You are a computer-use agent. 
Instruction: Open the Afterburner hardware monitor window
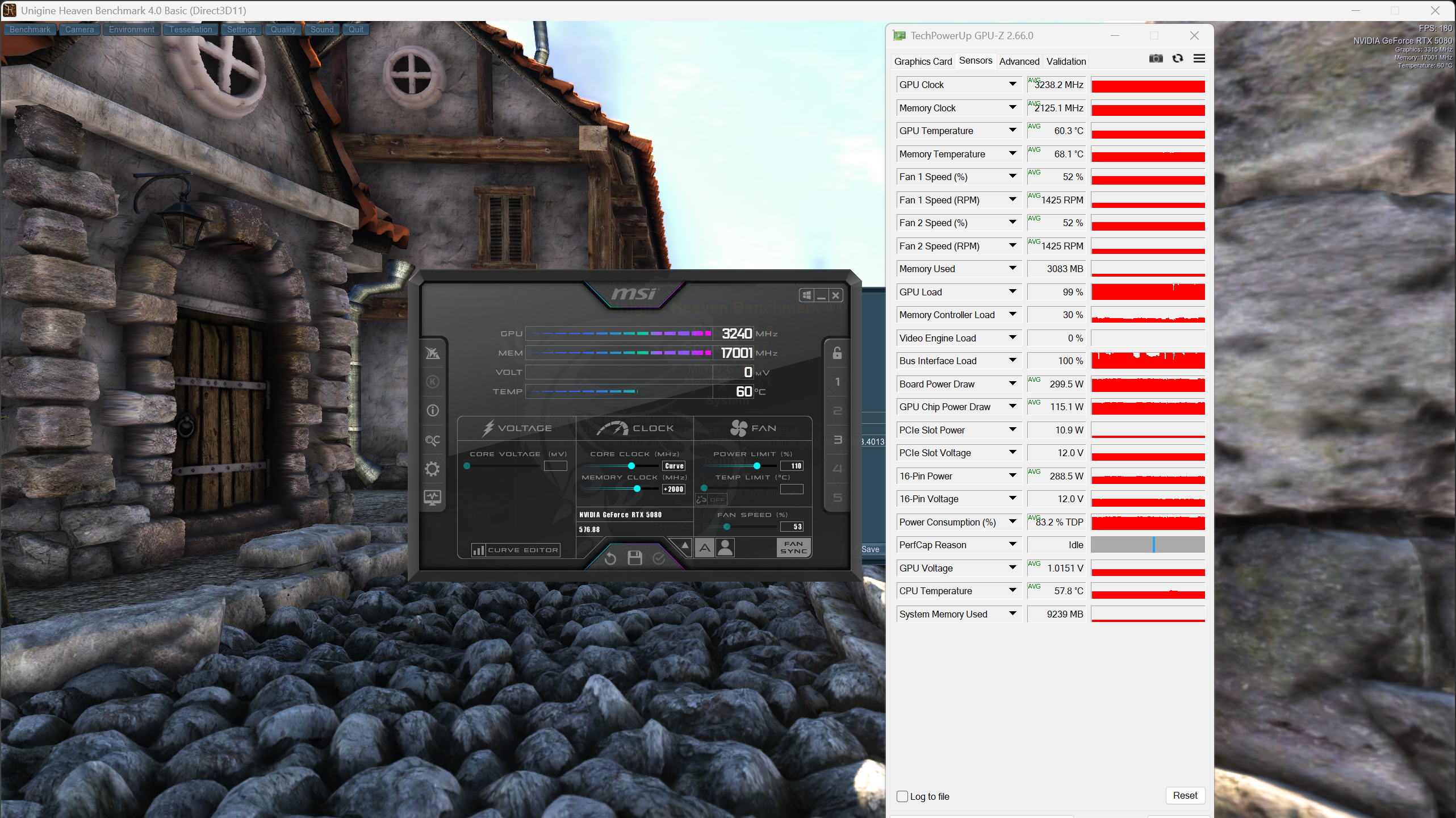432,498
